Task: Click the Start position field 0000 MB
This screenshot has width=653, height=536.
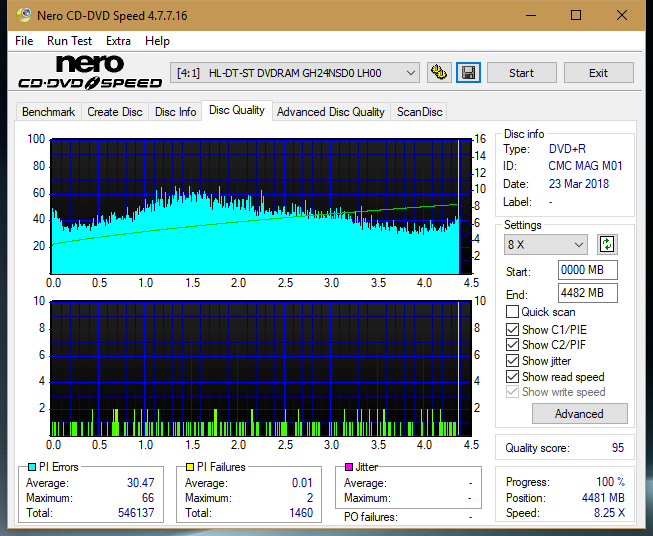Action: (x=588, y=270)
